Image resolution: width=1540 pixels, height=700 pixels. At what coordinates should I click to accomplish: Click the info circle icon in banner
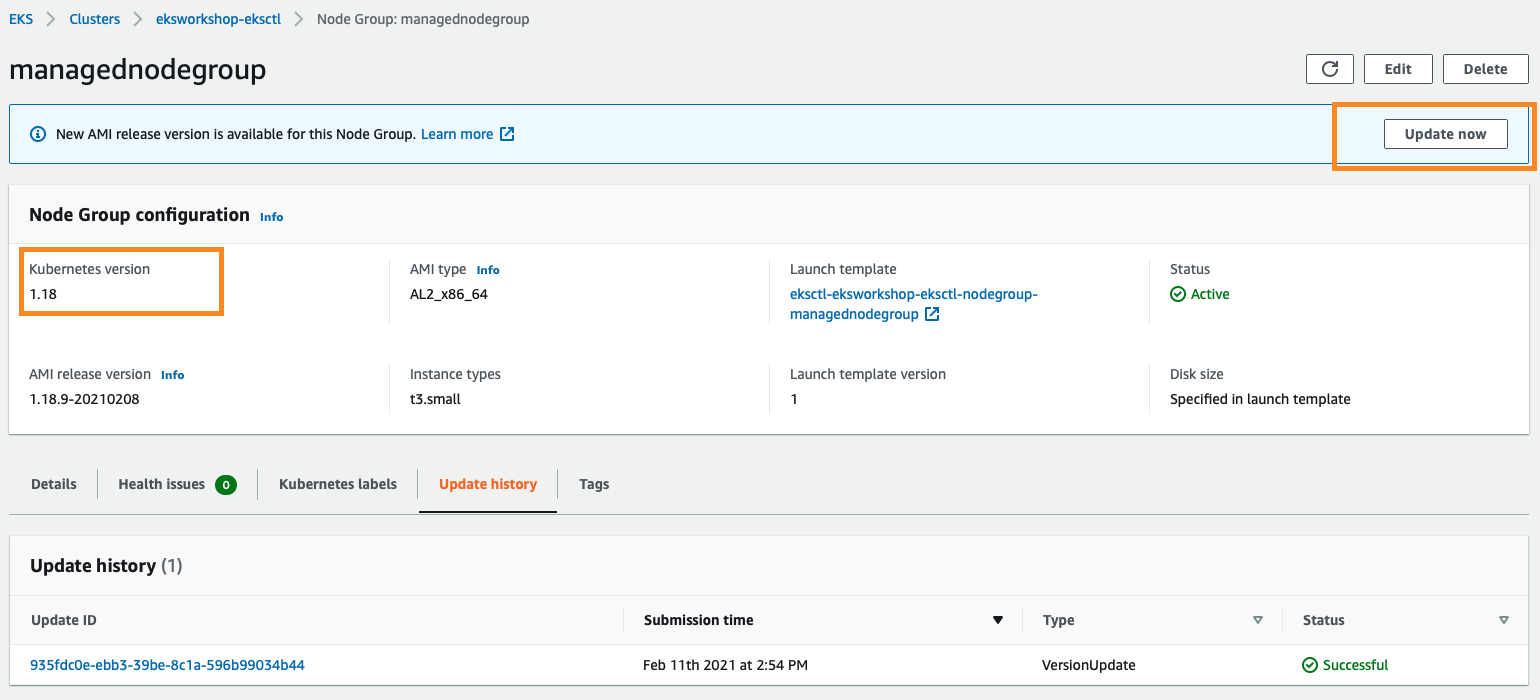pos(38,134)
